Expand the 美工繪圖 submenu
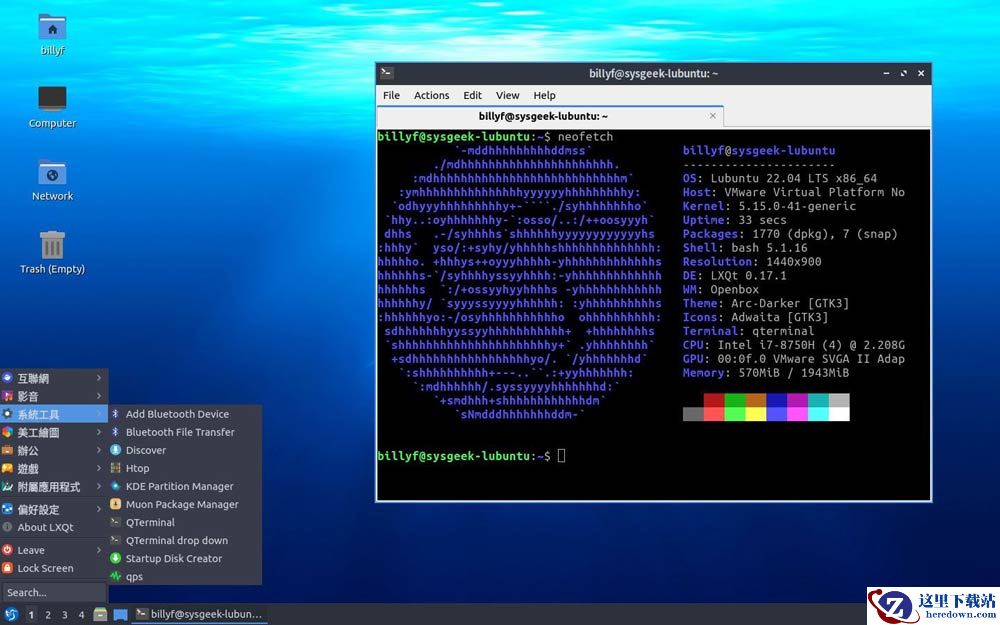Screen dimensions: 1000x625 click(54, 432)
